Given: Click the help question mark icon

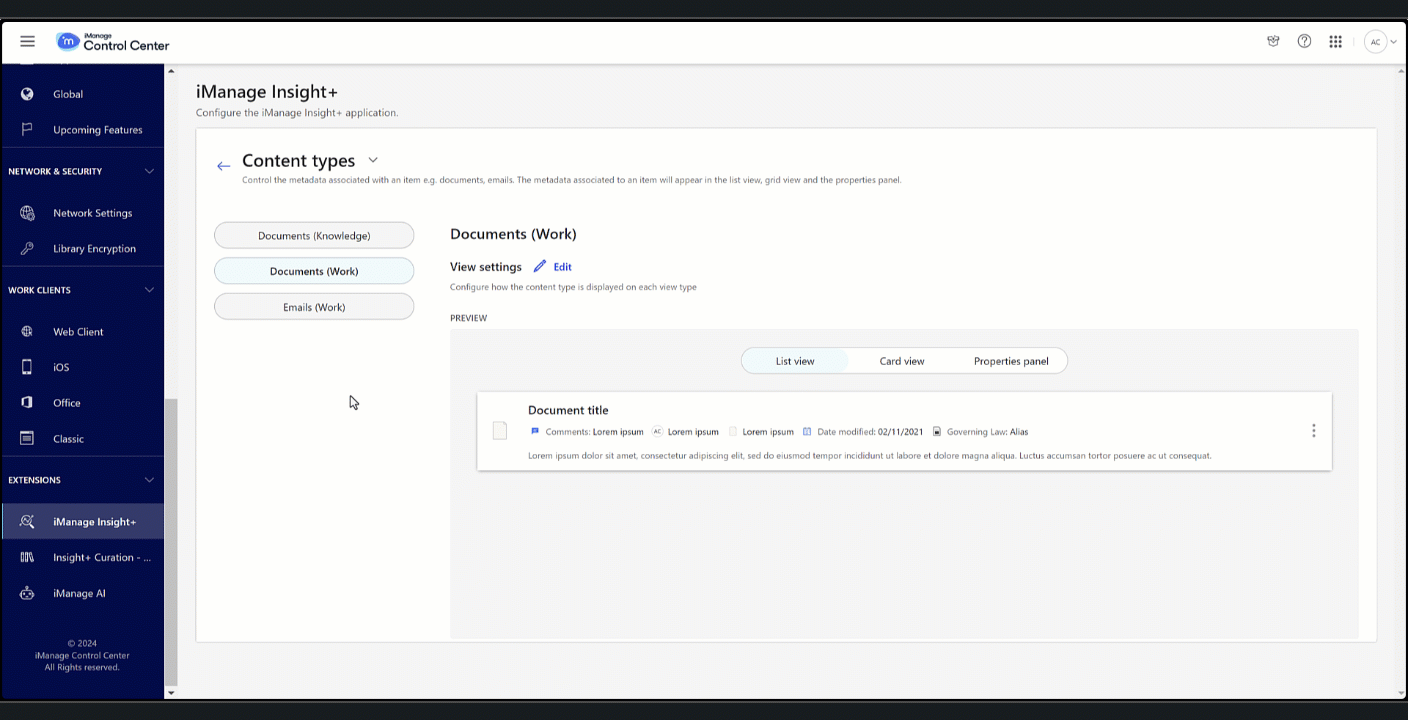Looking at the screenshot, I should [1304, 42].
